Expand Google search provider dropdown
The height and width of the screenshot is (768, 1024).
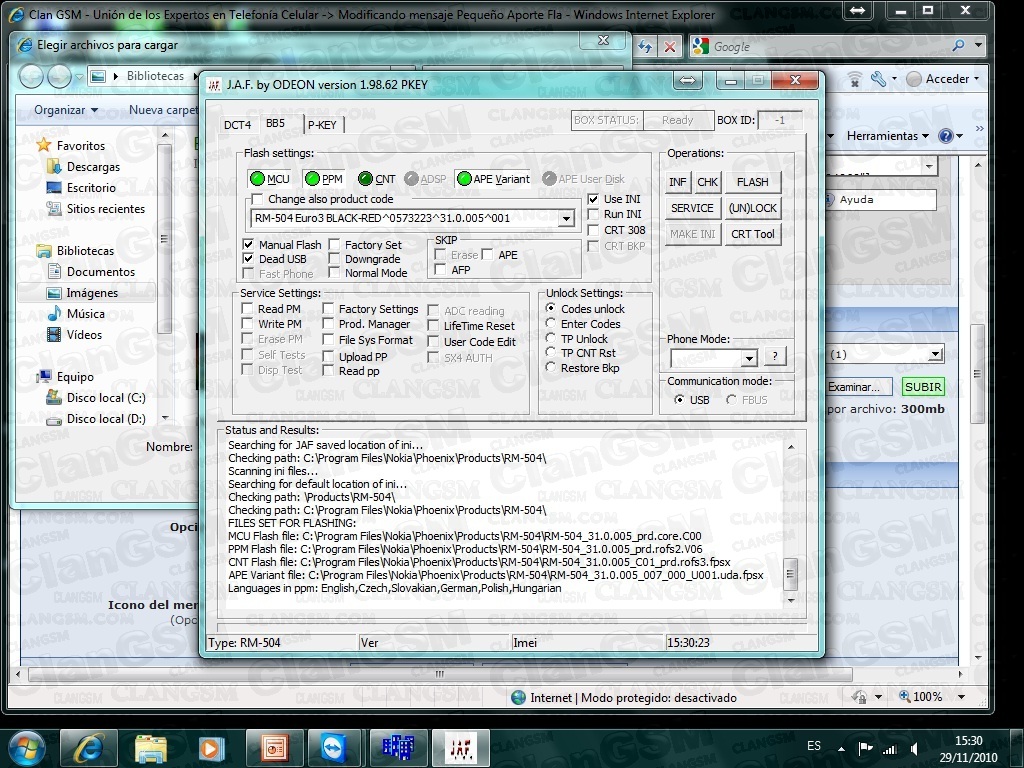click(x=978, y=46)
